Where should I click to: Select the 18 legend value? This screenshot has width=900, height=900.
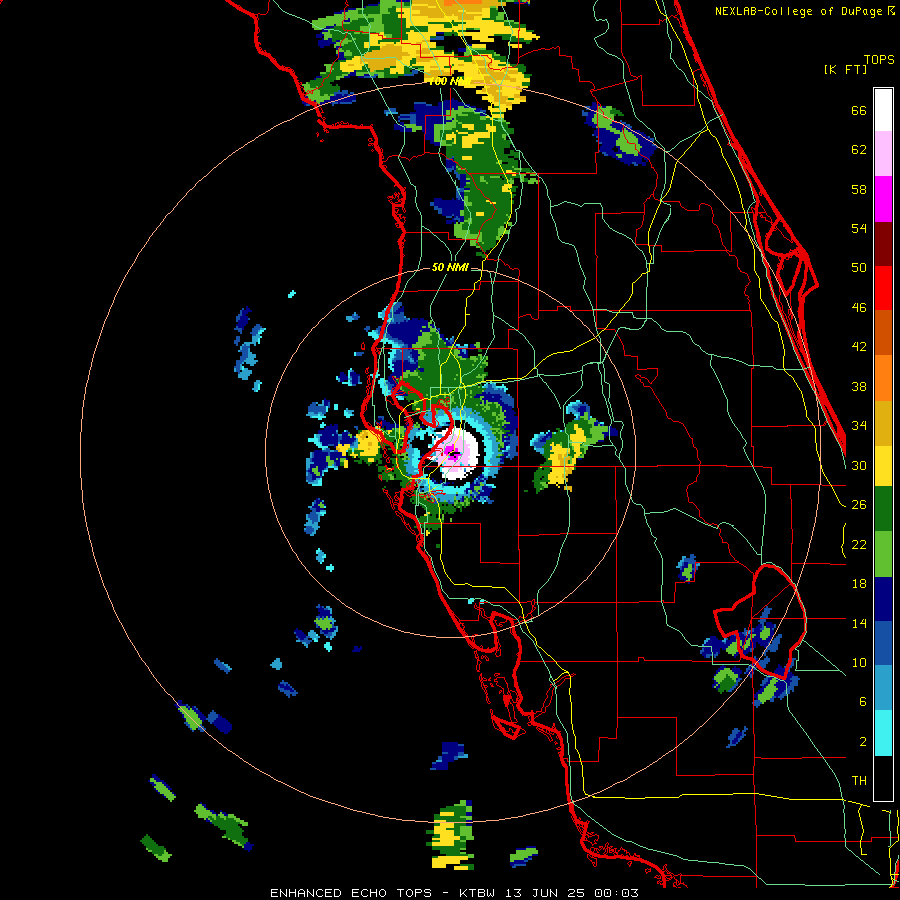(x=859, y=584)
